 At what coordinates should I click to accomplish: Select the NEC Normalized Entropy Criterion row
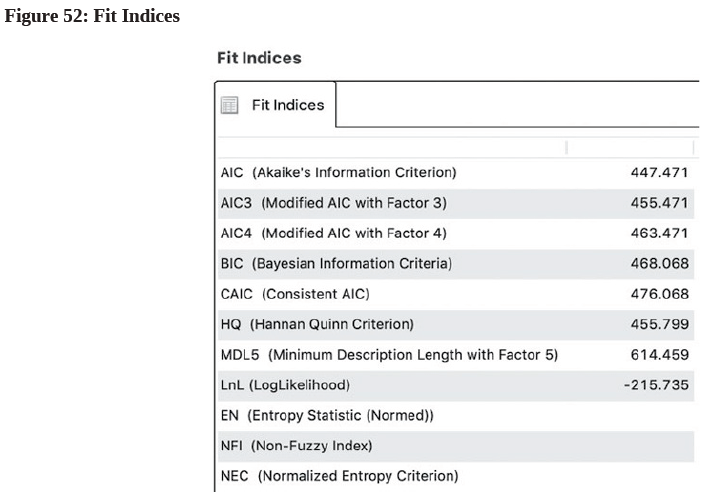(x=456, y=476)
